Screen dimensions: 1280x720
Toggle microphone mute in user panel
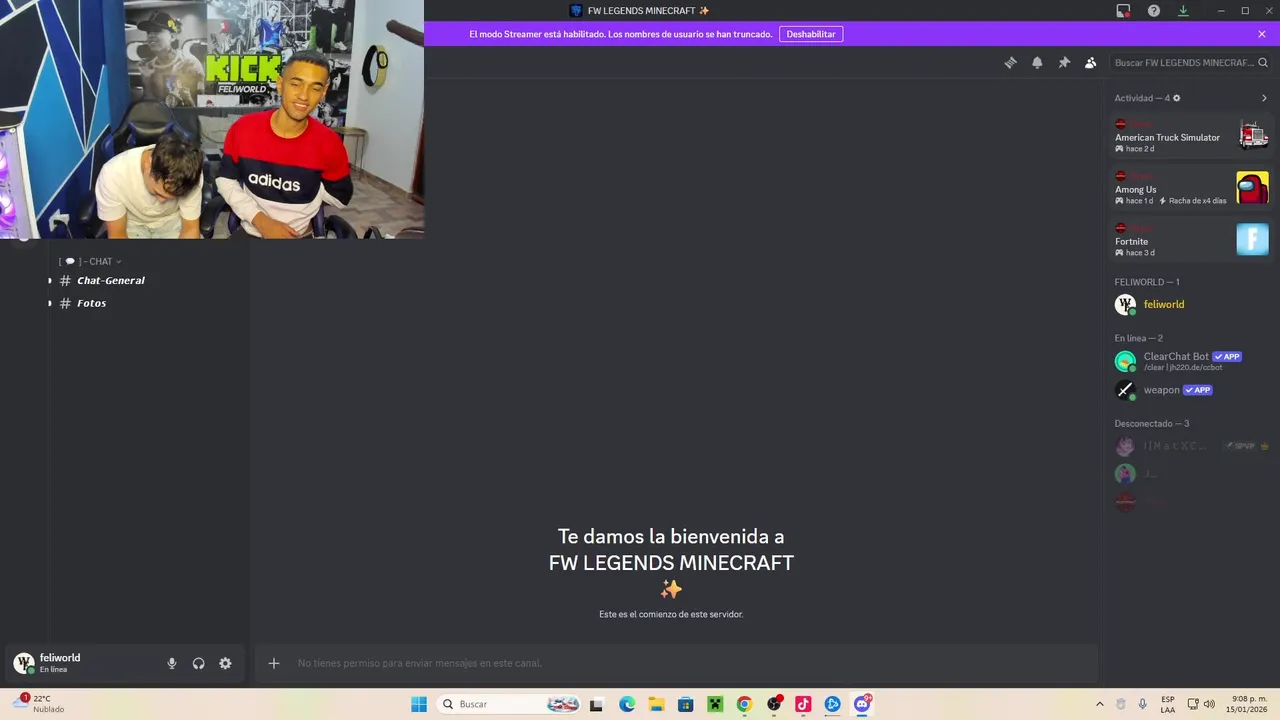(172, 663)
